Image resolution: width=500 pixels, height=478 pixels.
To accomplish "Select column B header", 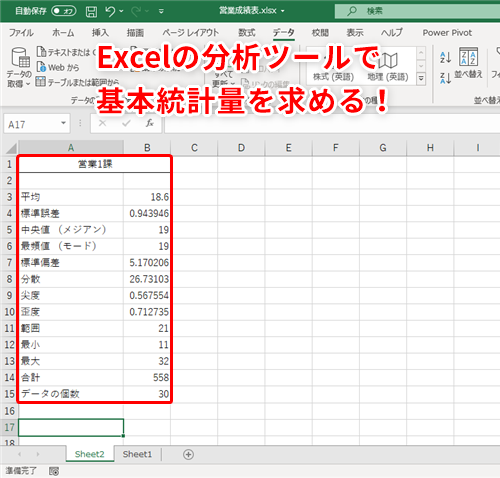I will pos(147,148).
